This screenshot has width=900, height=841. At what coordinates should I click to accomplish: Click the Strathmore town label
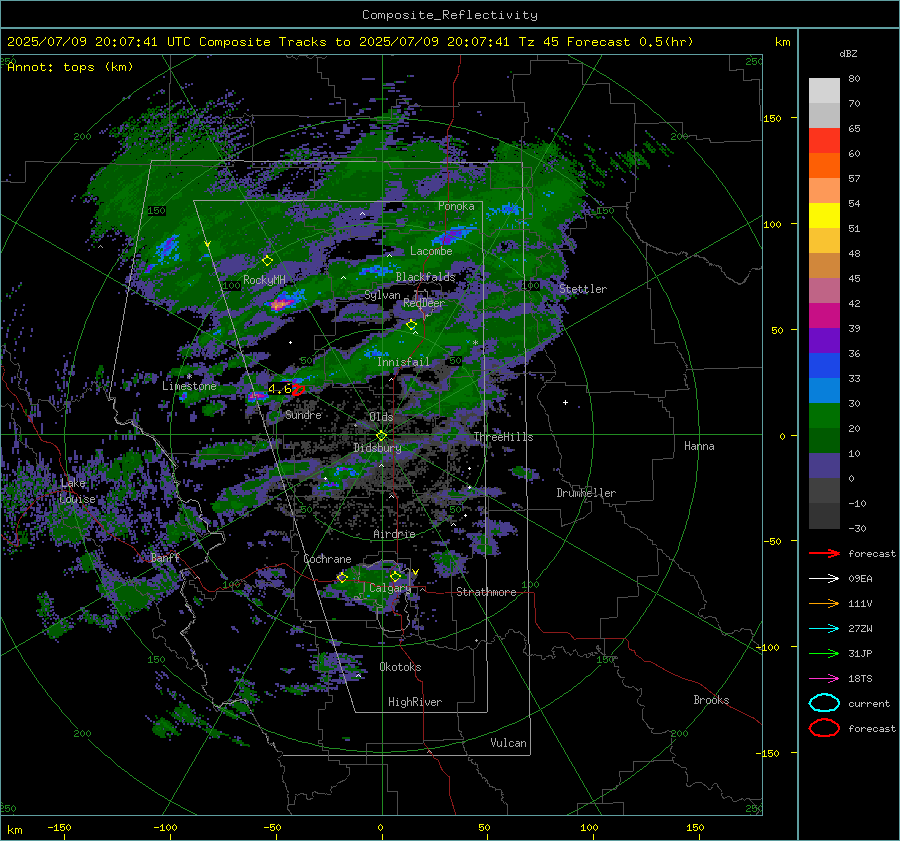tap(486, 592)
